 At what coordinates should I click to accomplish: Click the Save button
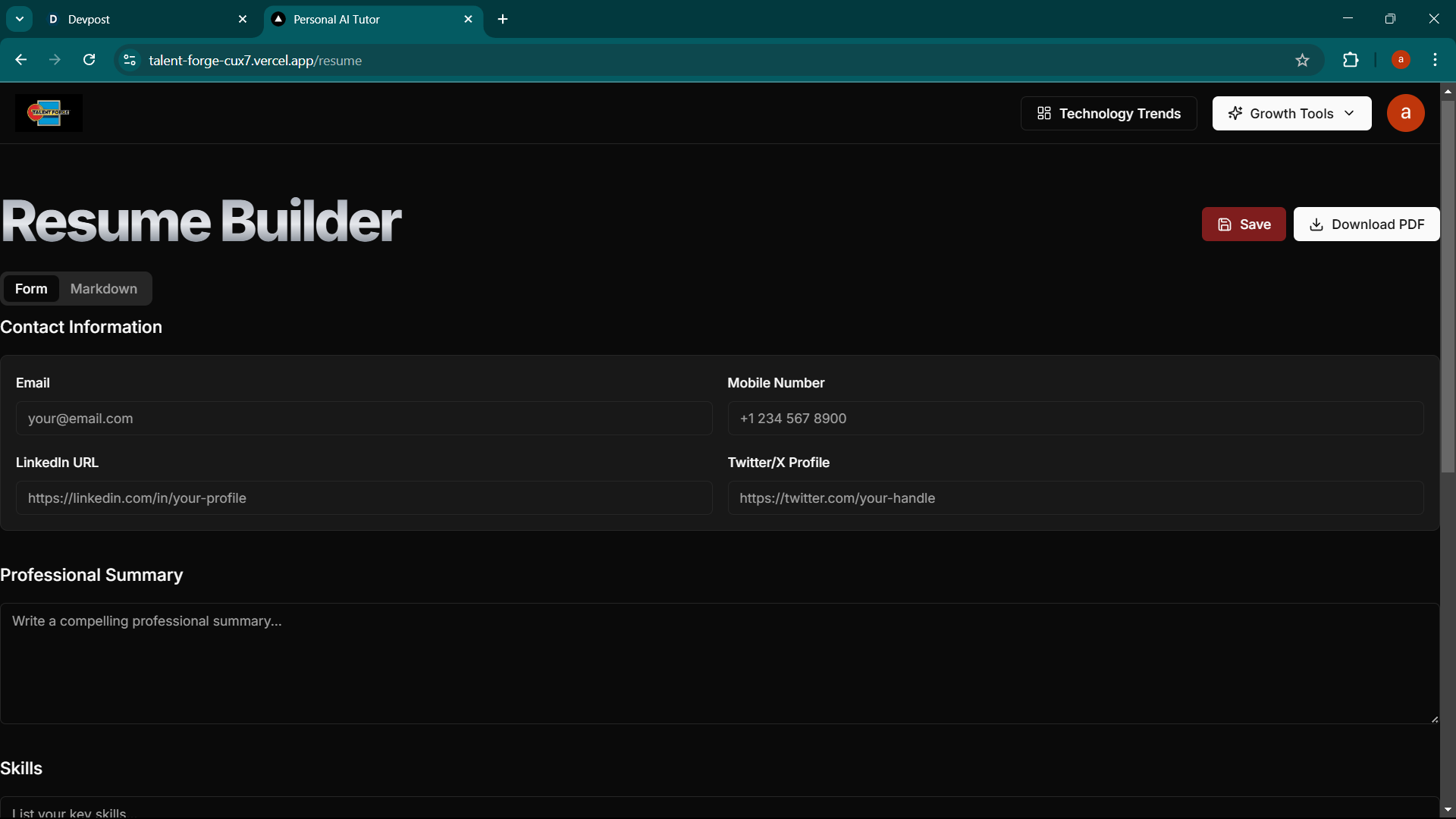1243,224
